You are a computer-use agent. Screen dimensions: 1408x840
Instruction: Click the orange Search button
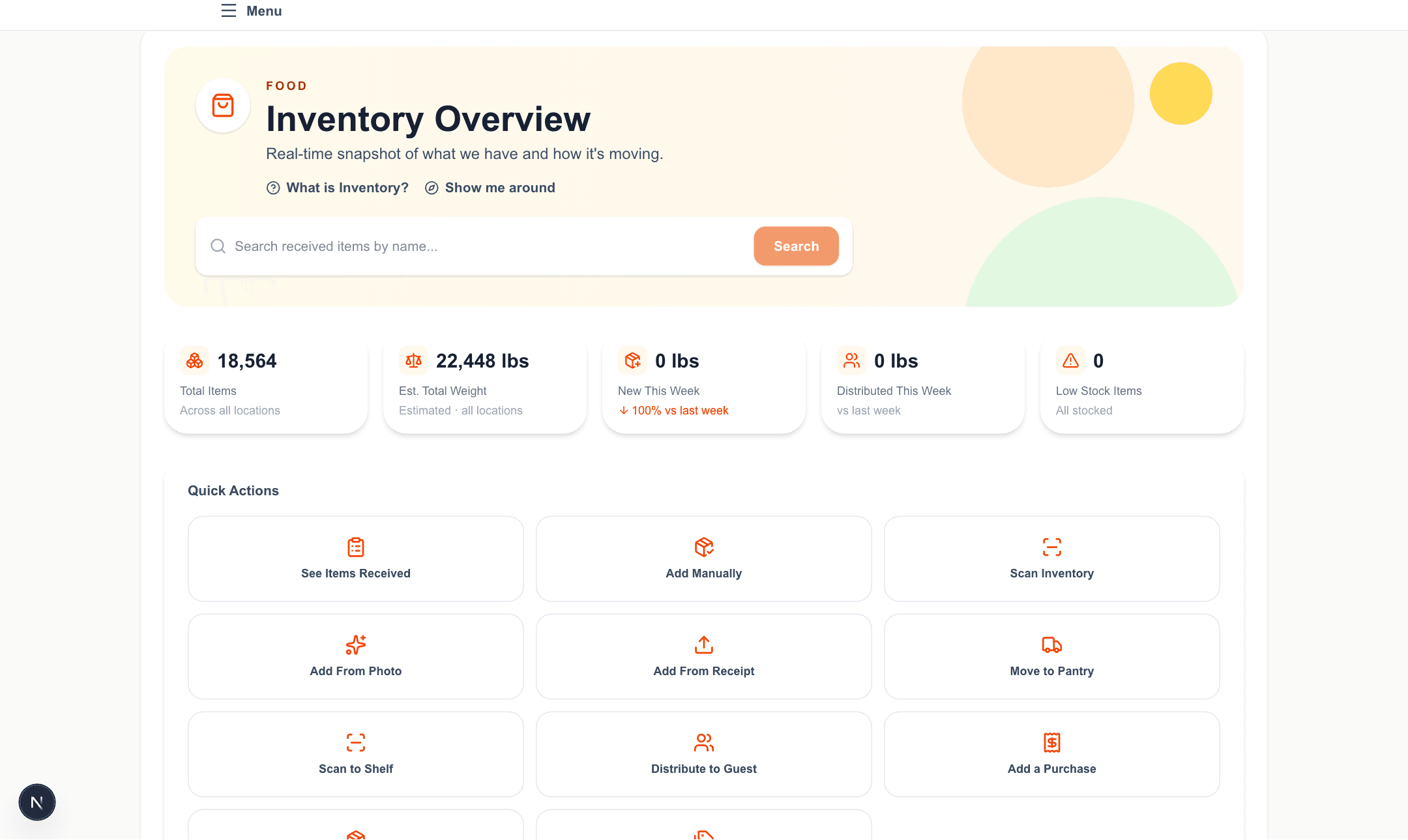pos(796,246)
